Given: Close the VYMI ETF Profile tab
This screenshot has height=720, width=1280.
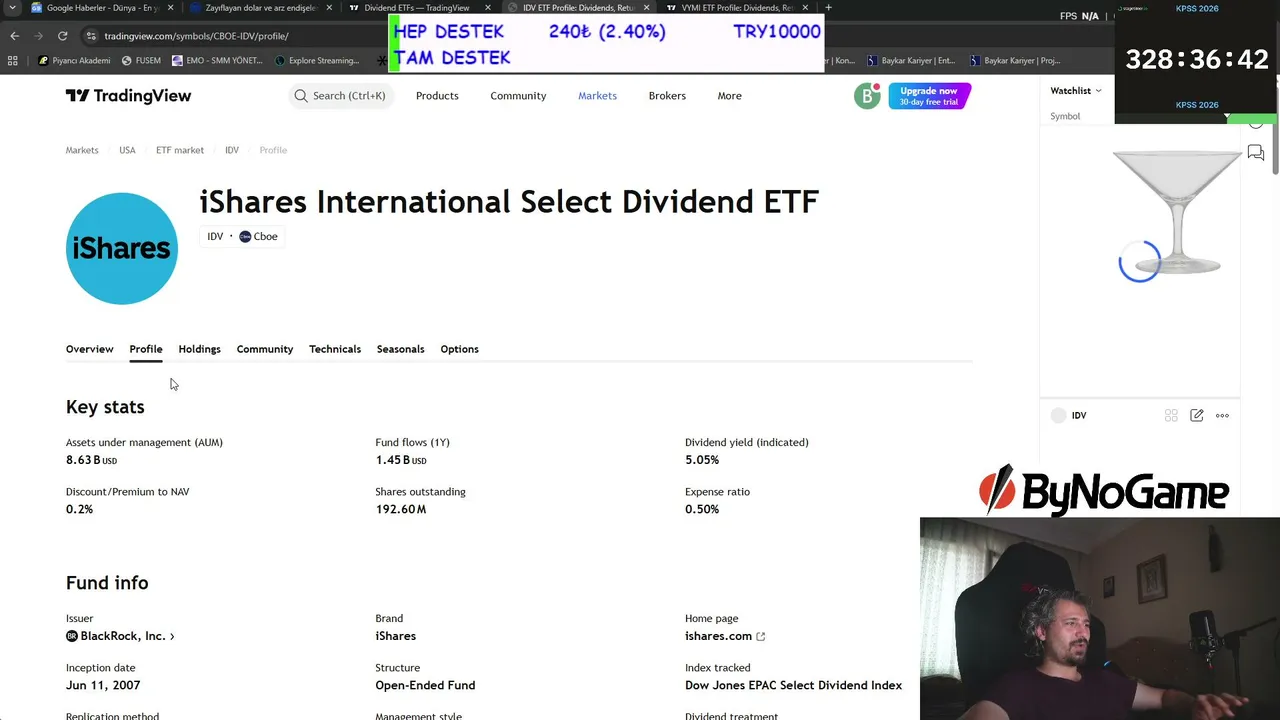Looking at the screenshot, I should click(x=805, y=8).
